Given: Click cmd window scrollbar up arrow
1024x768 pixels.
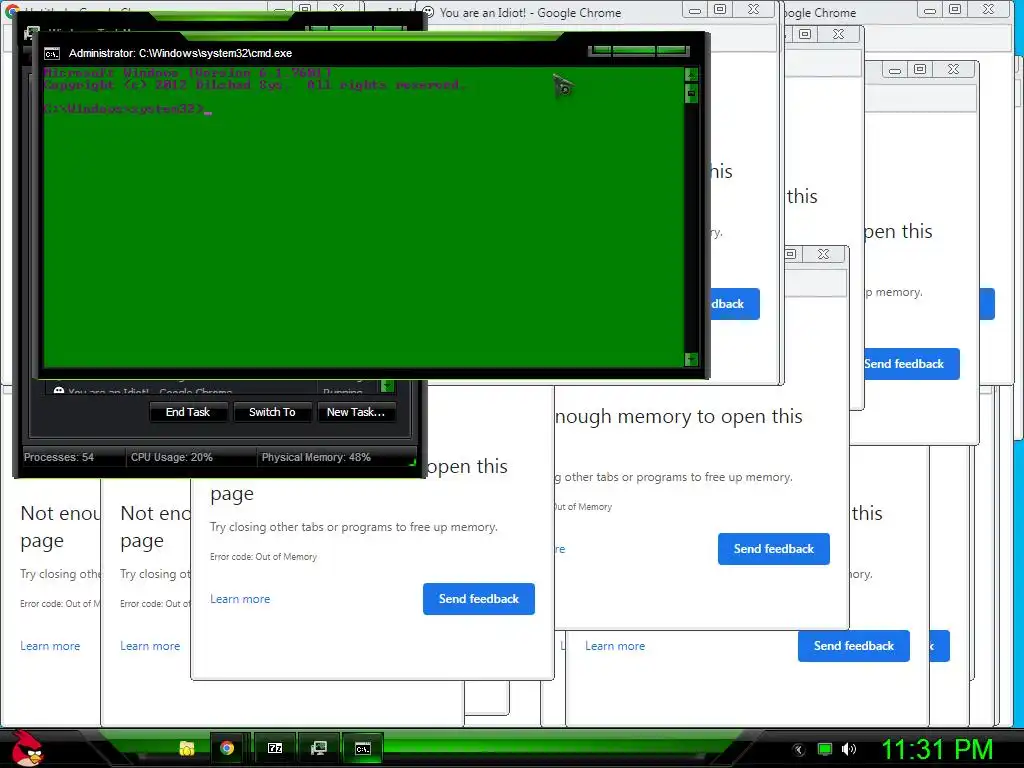Looking at the screenshot, I should (691, 73).
